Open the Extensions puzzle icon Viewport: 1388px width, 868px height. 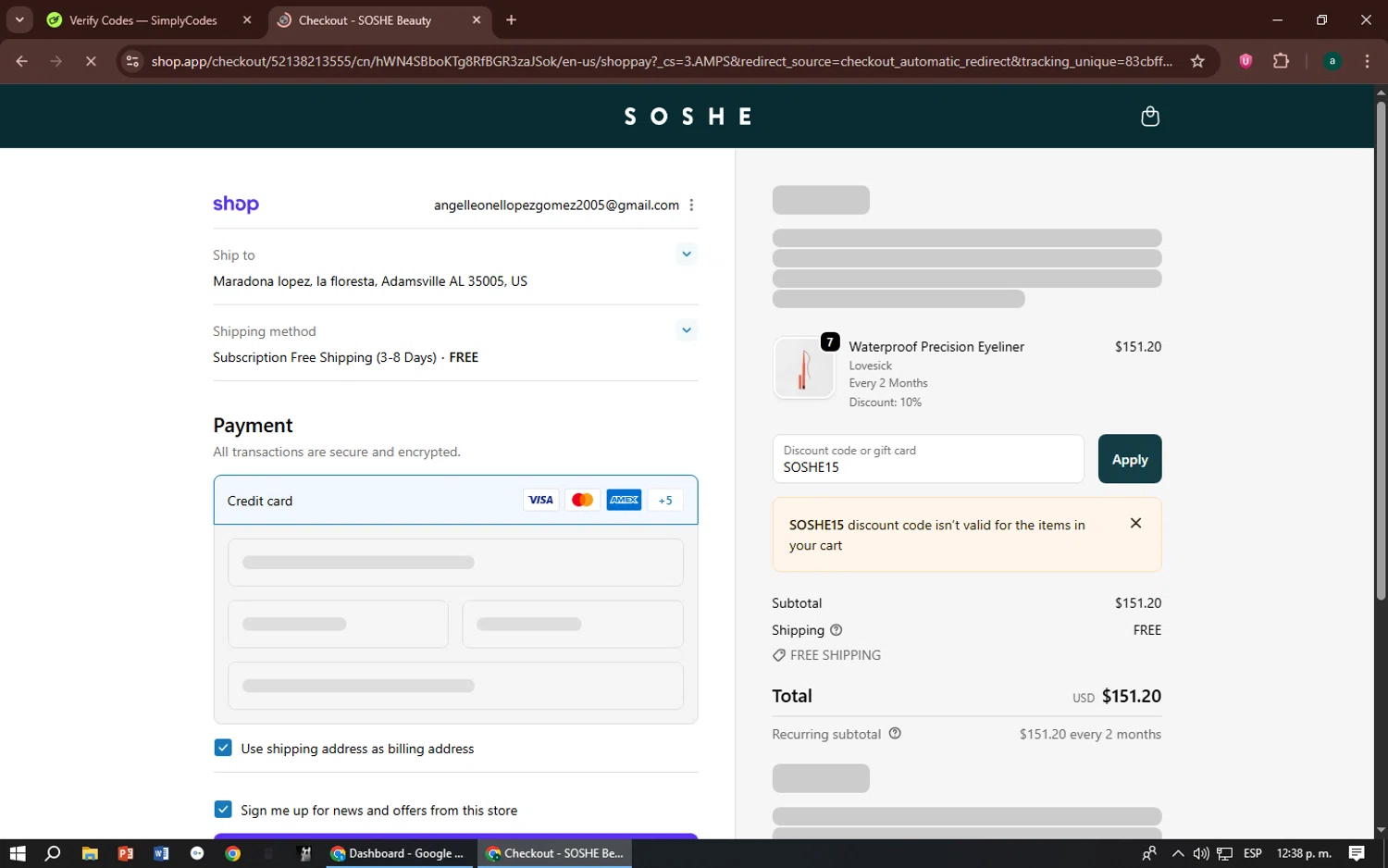(1281, 61)
